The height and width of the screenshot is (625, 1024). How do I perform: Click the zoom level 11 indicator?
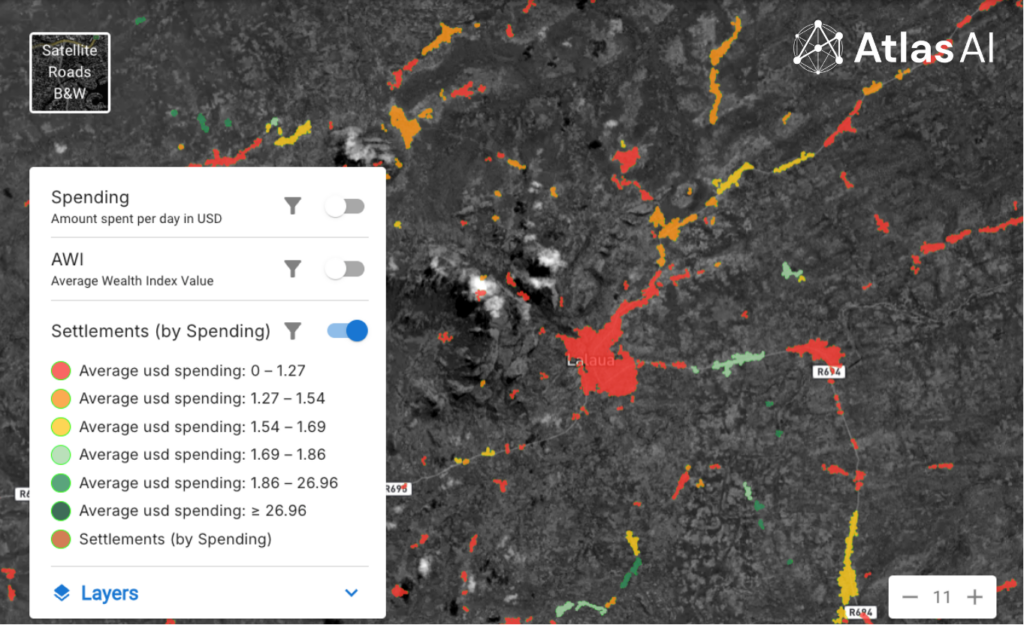click(941, 597)
